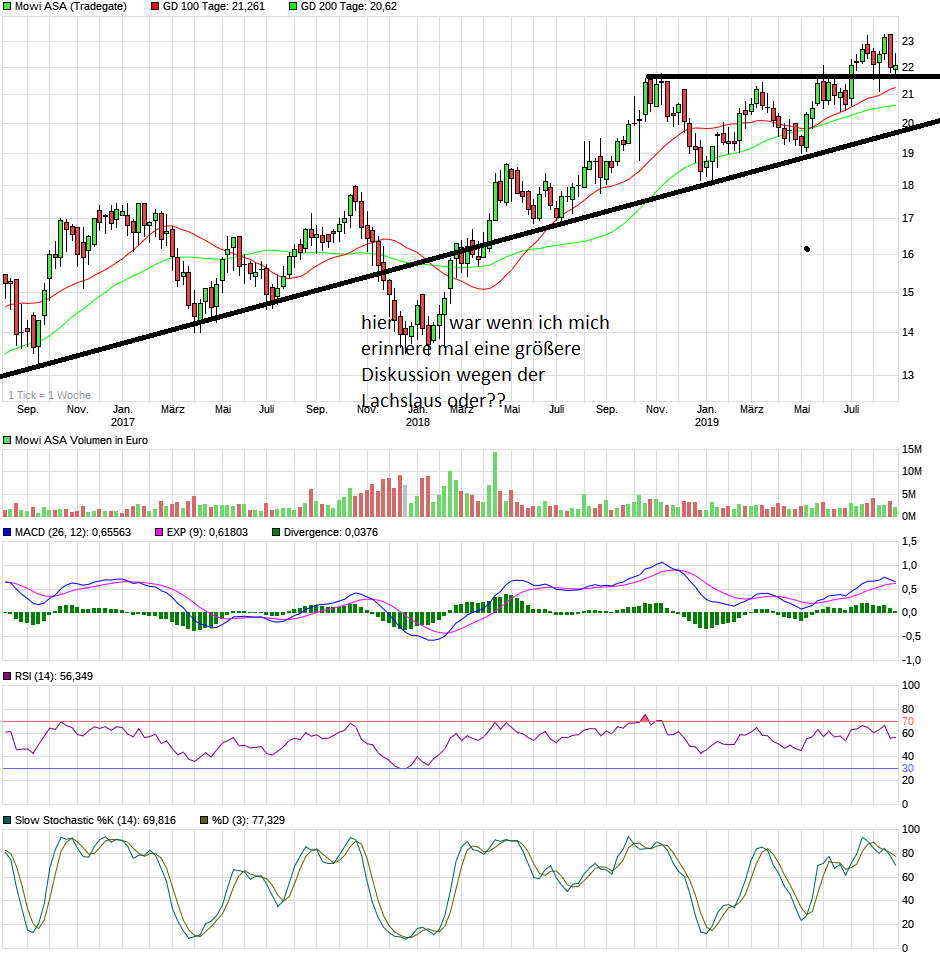
Task: Click the blue RSI 30 level label
Action: (909, 768)
